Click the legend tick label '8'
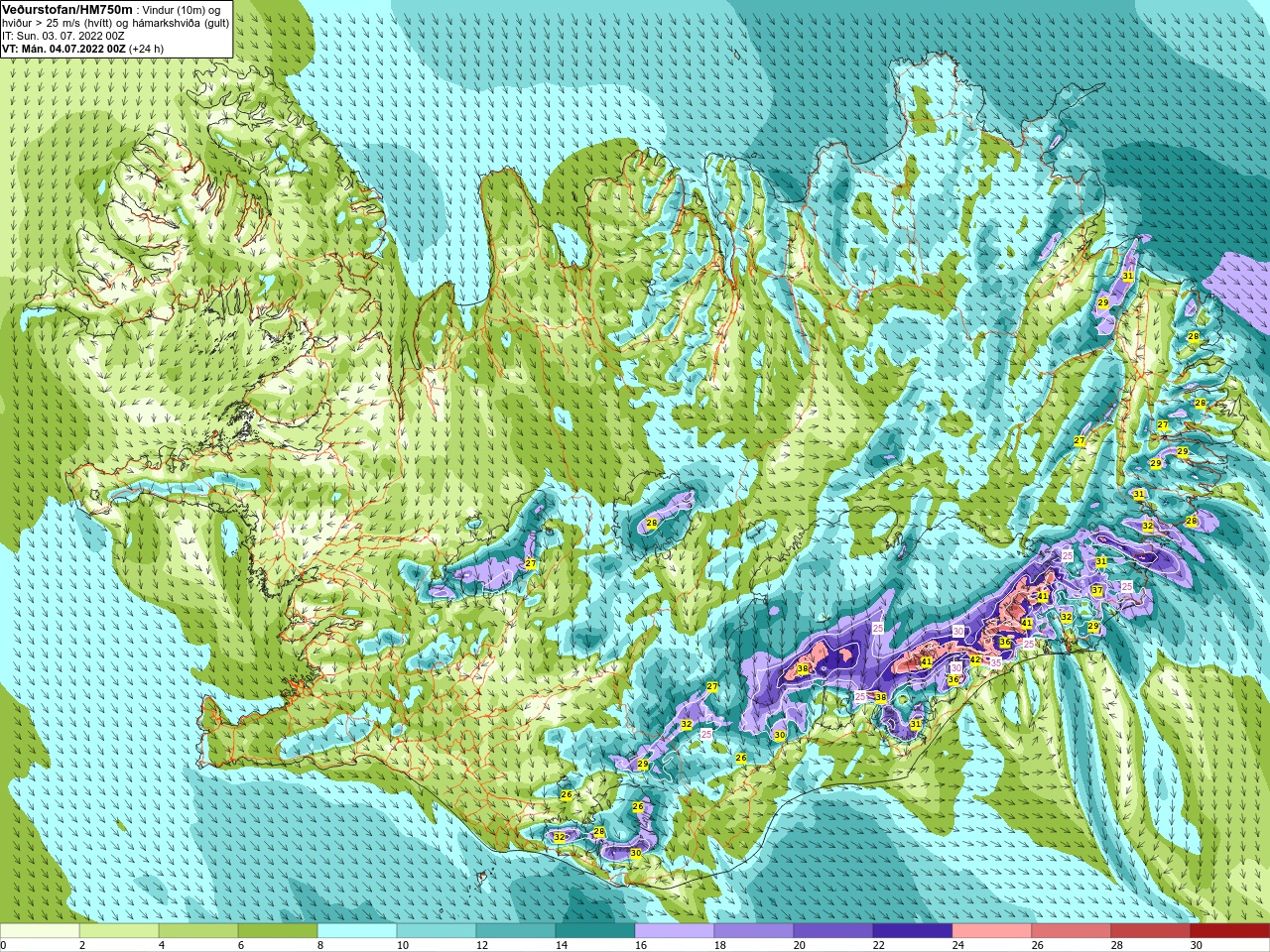Viewport: 1270px width, 952px height. tap(322, 946)
